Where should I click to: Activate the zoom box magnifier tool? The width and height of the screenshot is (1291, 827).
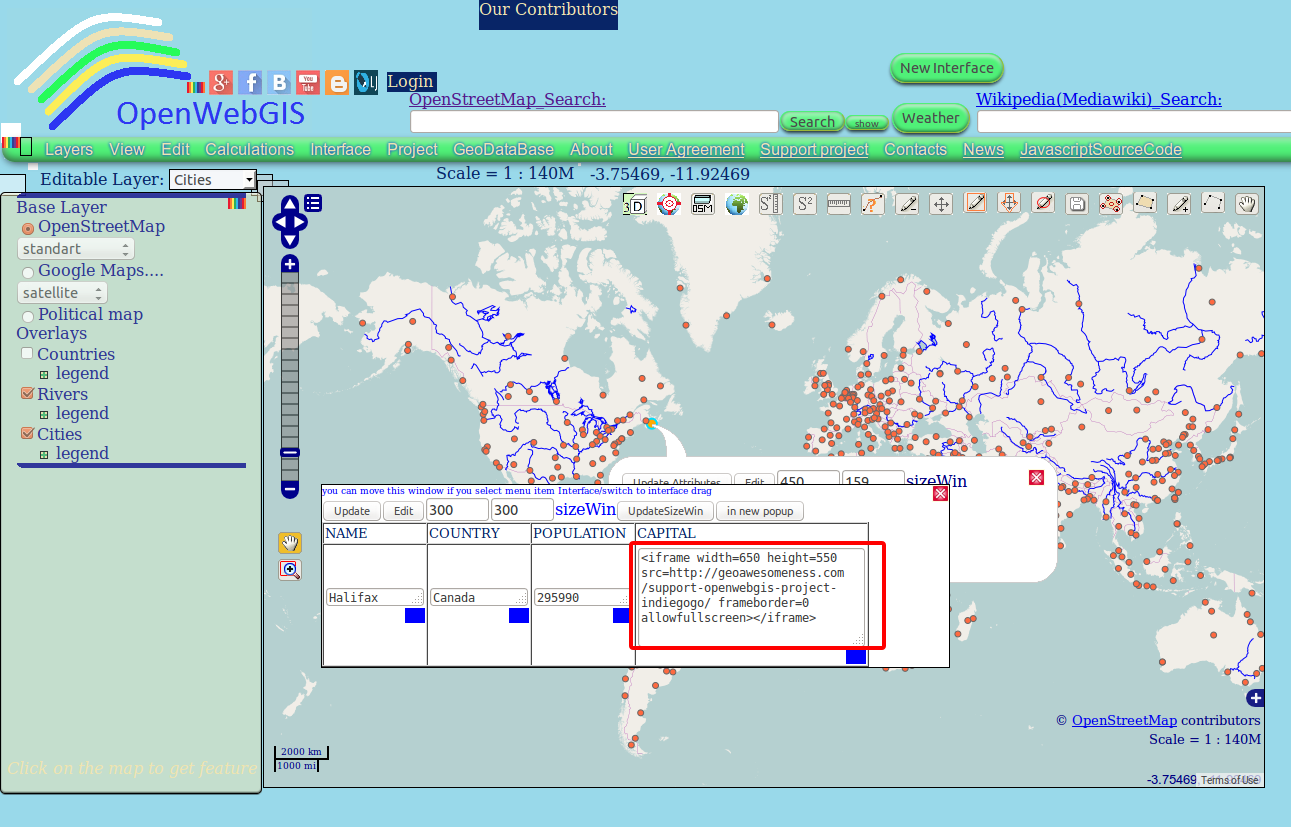[290, 570]
